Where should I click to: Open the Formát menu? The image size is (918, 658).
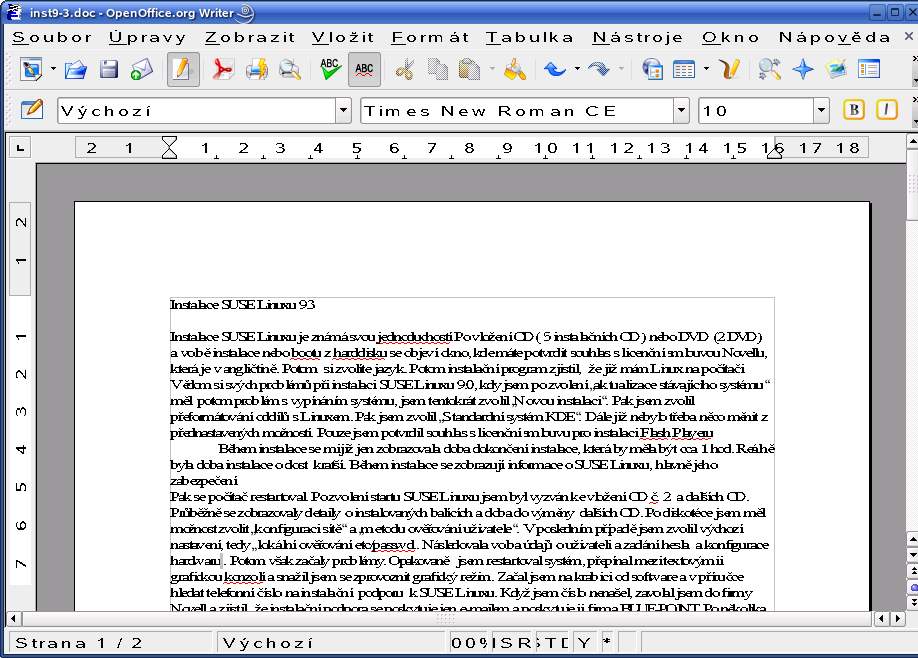[x=430, y=37]
